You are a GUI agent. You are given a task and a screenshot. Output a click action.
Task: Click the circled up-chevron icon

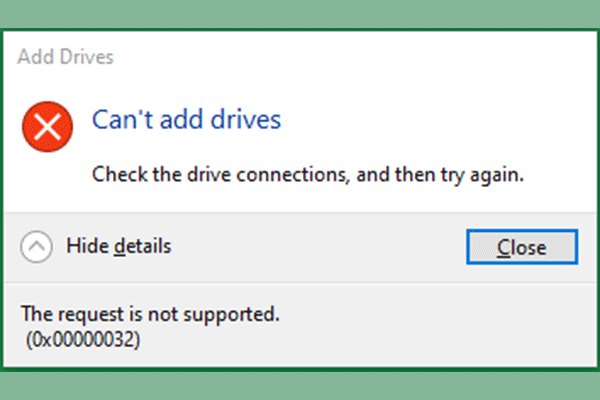pos(36,246)
